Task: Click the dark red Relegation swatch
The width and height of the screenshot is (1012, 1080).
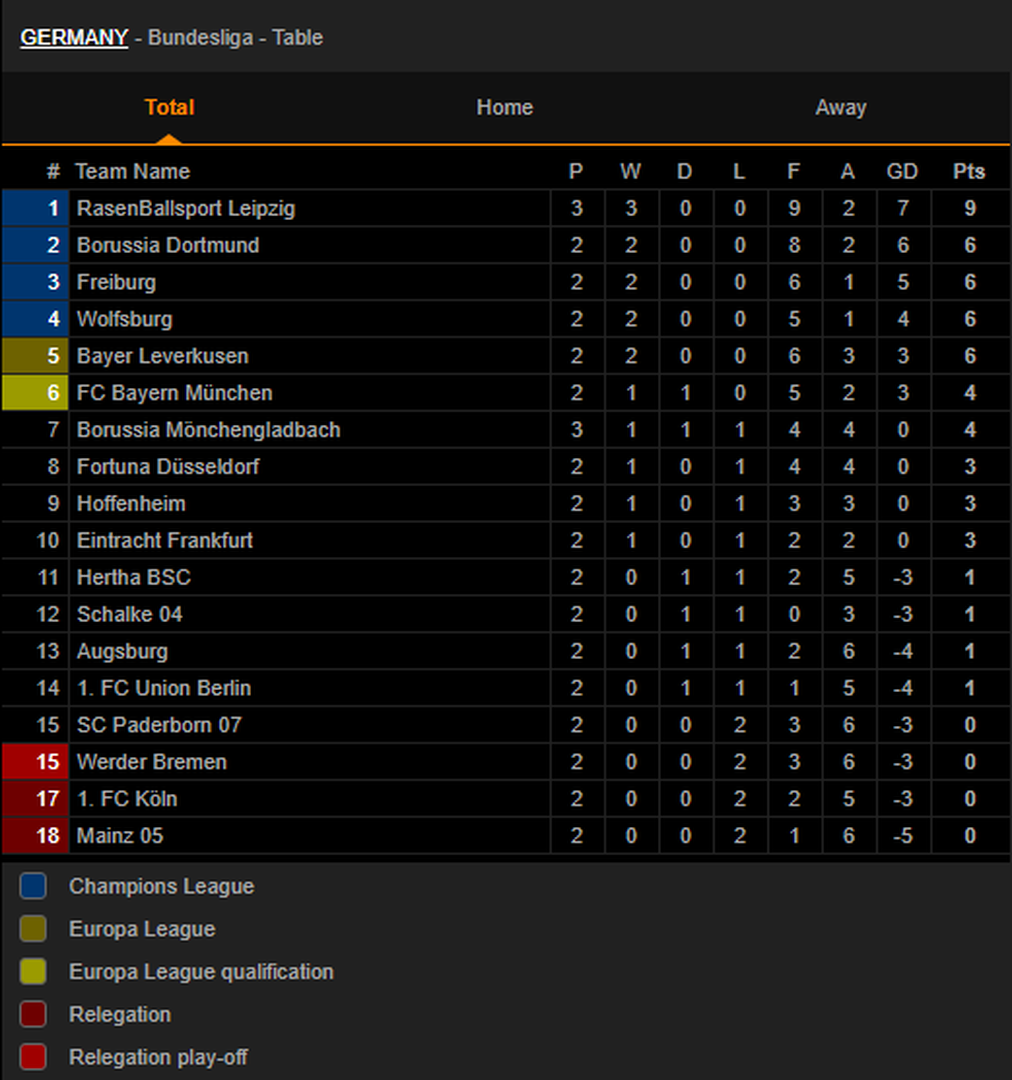Action: [33, 1014]
